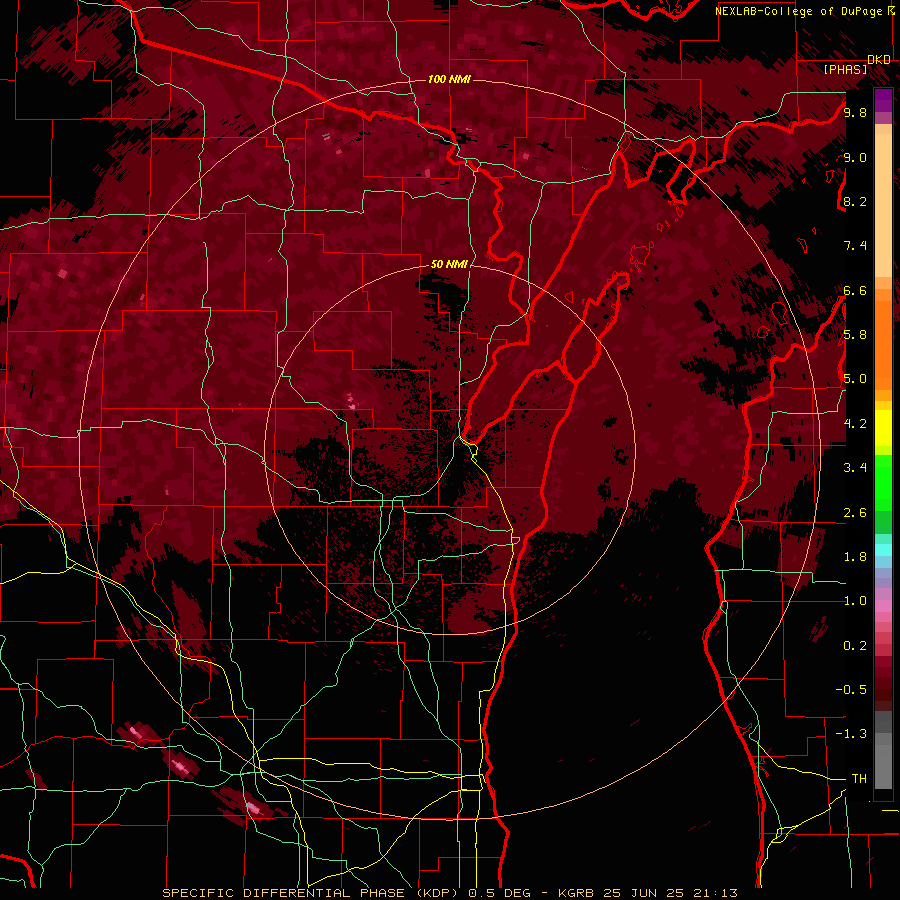Click the 3.4 value on the legend
The image size is (900, 900).
pos(855,468)
